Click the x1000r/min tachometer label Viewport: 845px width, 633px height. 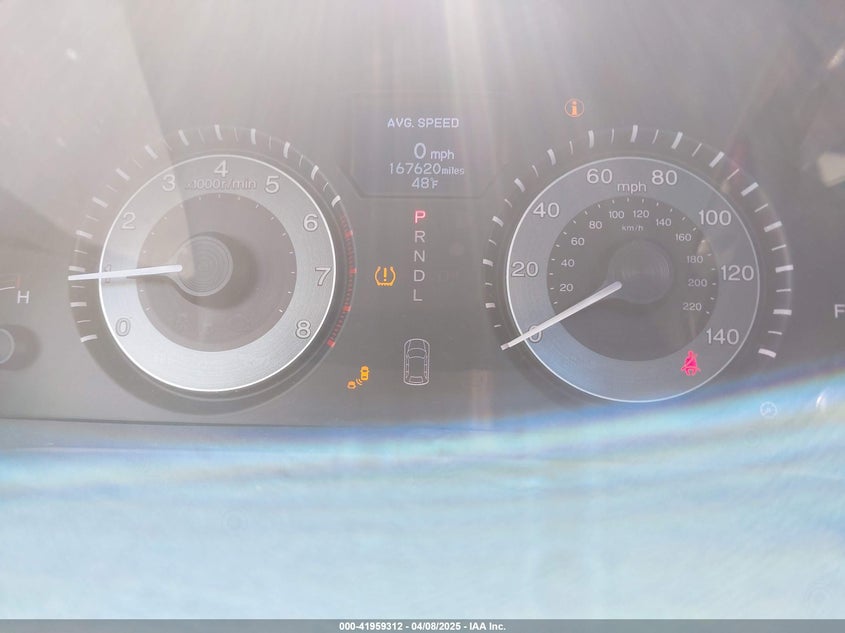[x=221, y=184]
